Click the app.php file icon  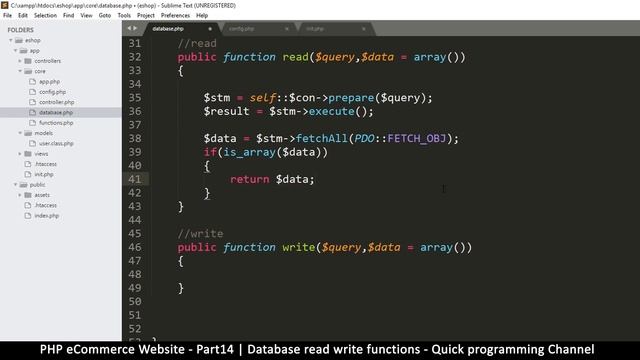pos(33,82)
